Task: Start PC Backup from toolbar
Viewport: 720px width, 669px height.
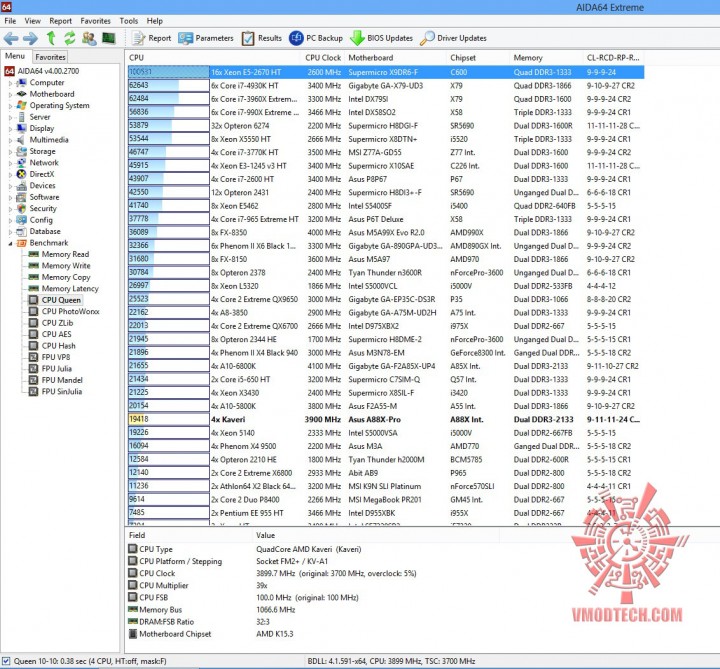Action: click(x=316, y=38)
